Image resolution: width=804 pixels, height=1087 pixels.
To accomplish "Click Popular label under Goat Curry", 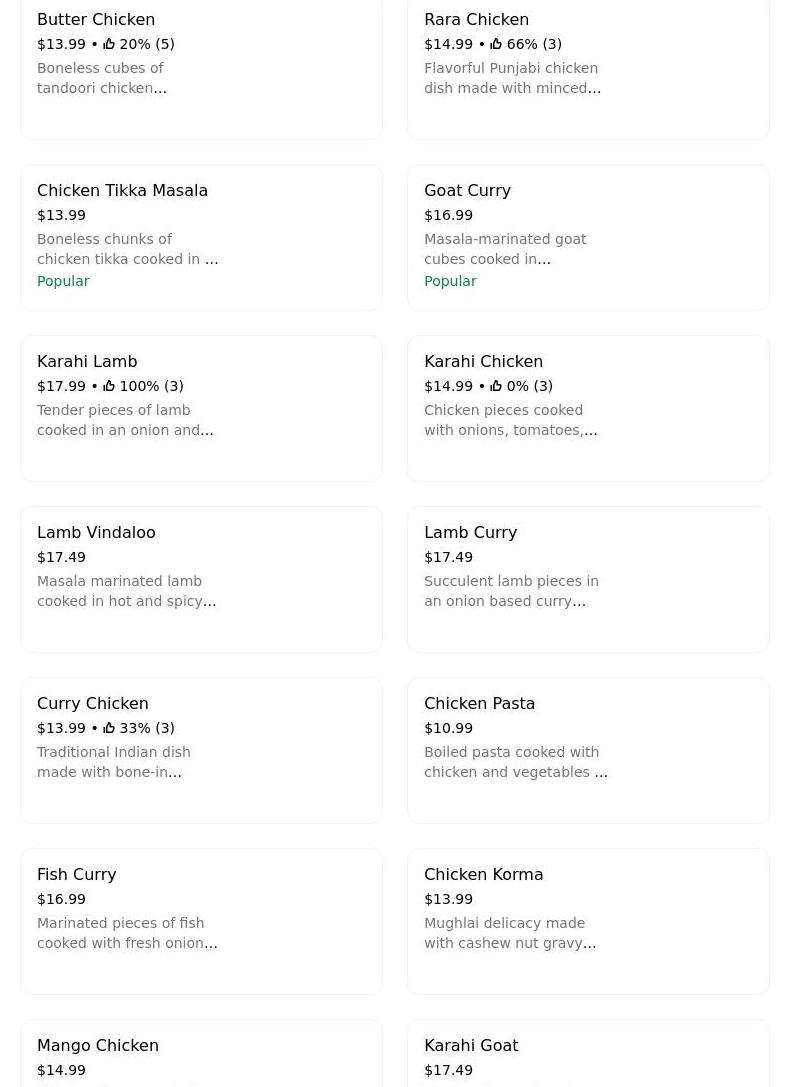I will [x=450, y=281].
